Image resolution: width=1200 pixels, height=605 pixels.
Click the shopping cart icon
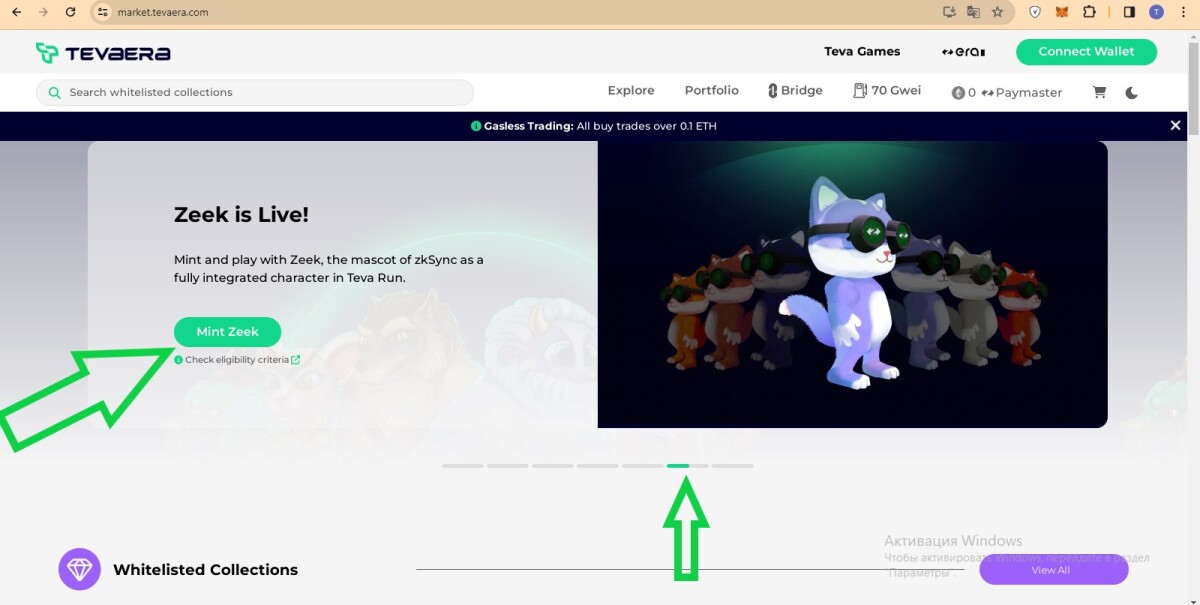[x=1100, y=92]
